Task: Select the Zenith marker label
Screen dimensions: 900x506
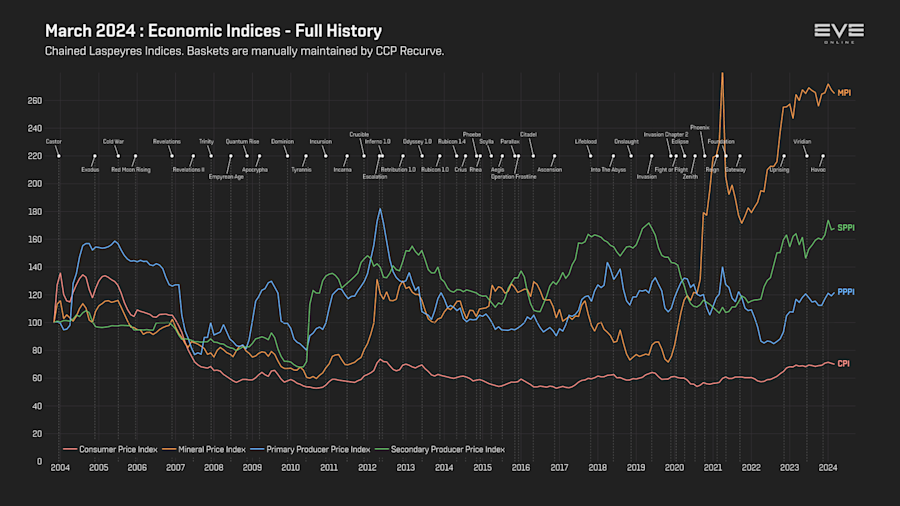Action: 690,177
